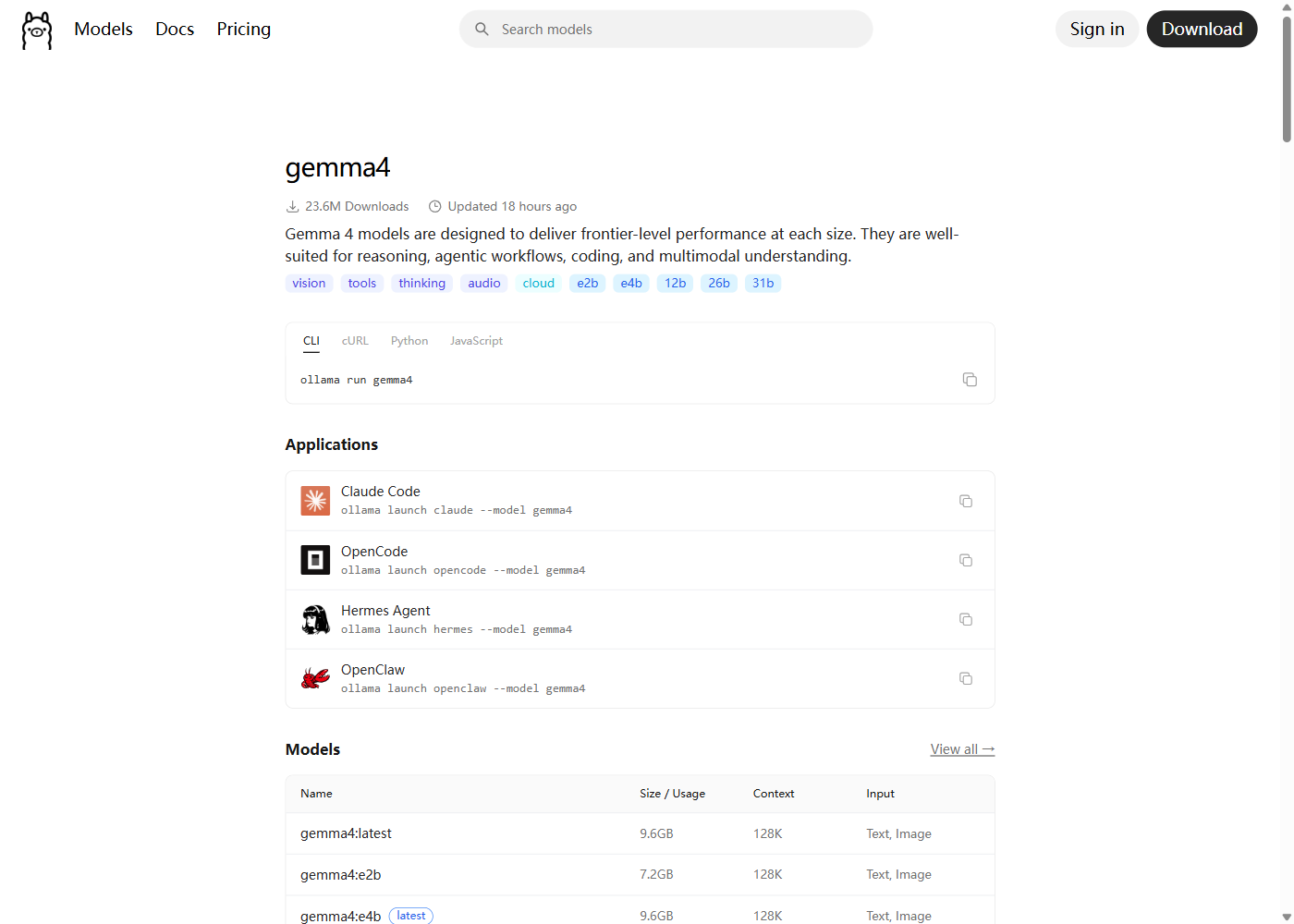
Task: Click the updated clock icon
Action: pyautogui.click(x=434, y=207)
